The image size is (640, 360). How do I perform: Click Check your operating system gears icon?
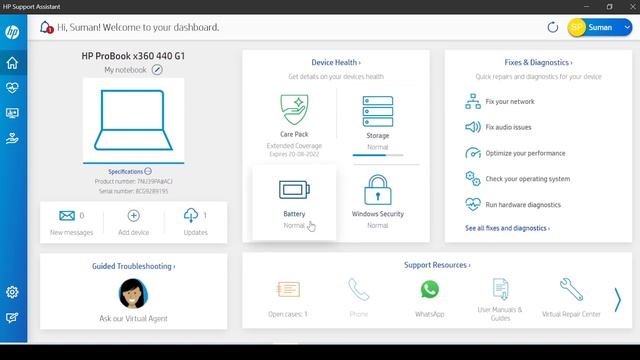pos(473,179)
